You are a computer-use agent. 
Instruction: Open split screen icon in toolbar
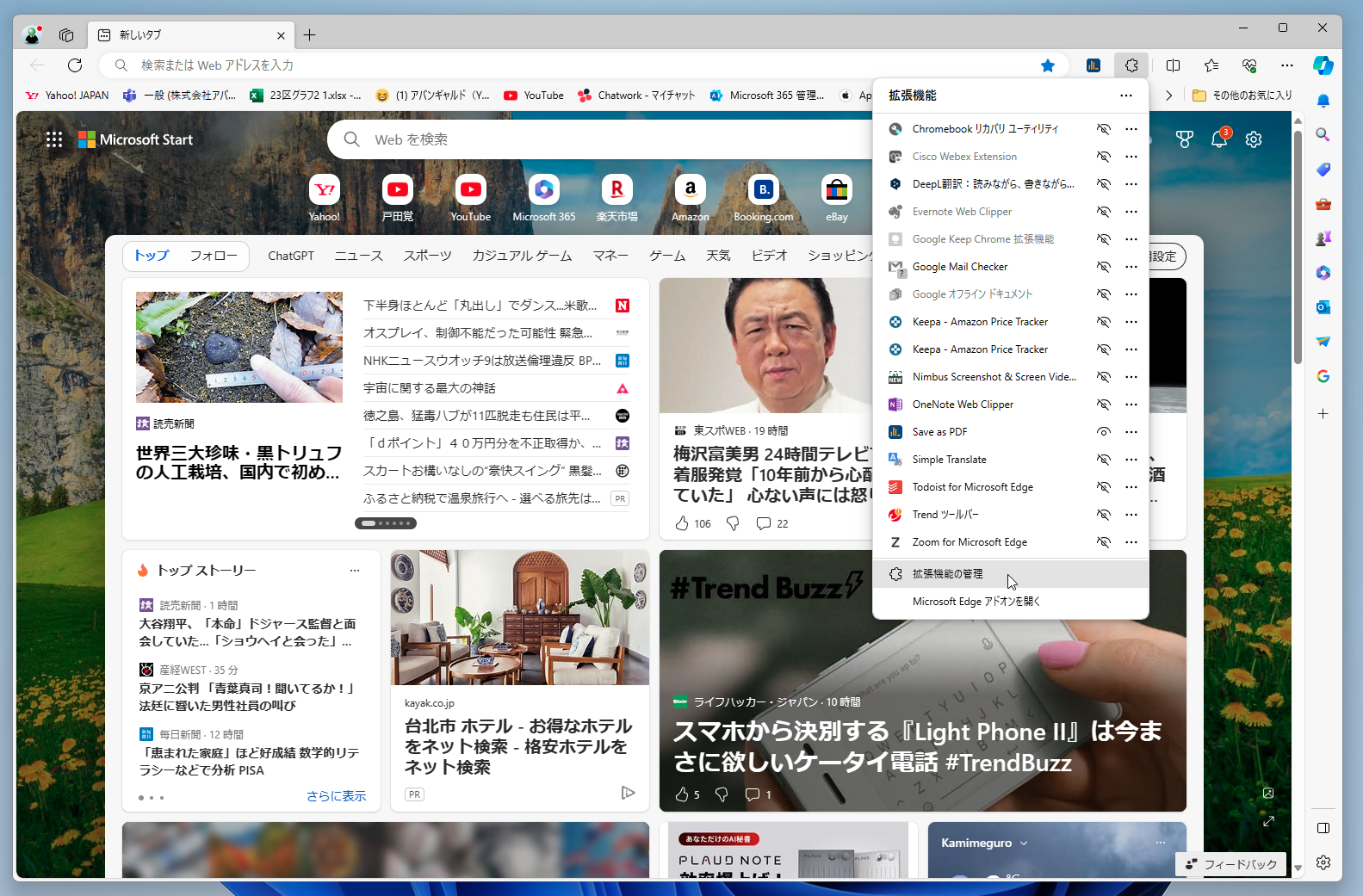[x=1173, y=65]
